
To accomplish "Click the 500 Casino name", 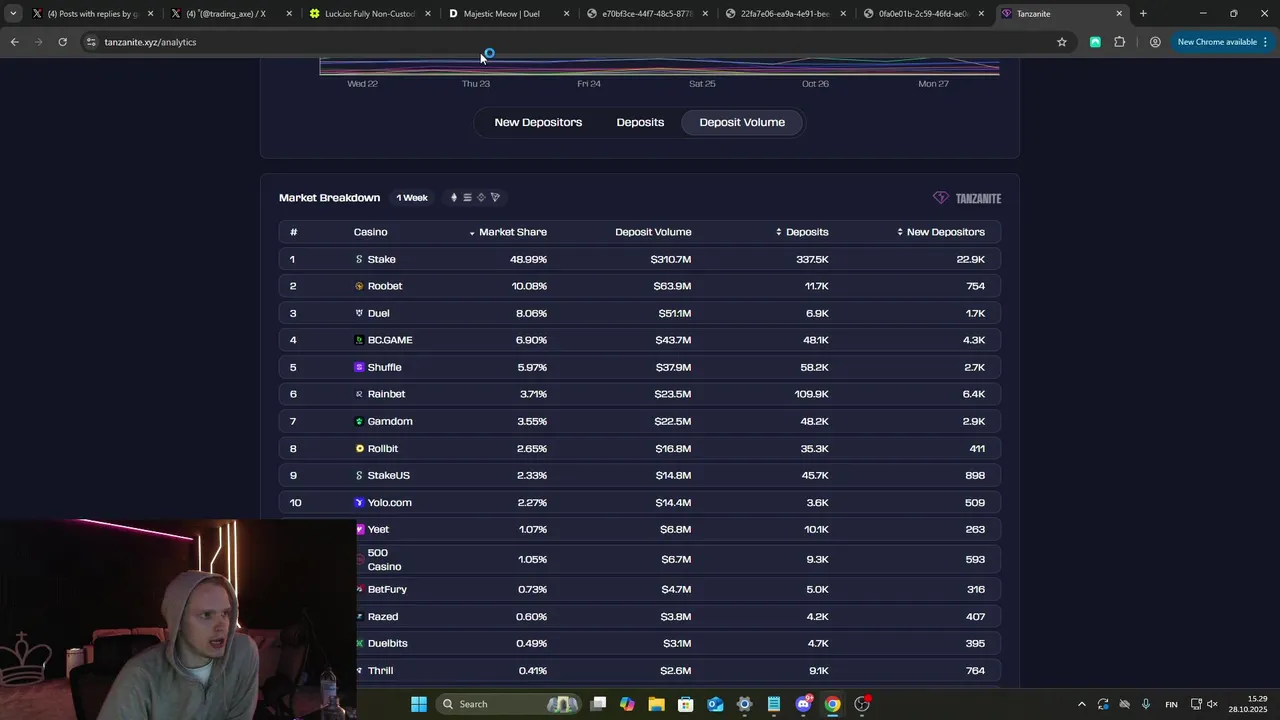I will click(384, 560).
